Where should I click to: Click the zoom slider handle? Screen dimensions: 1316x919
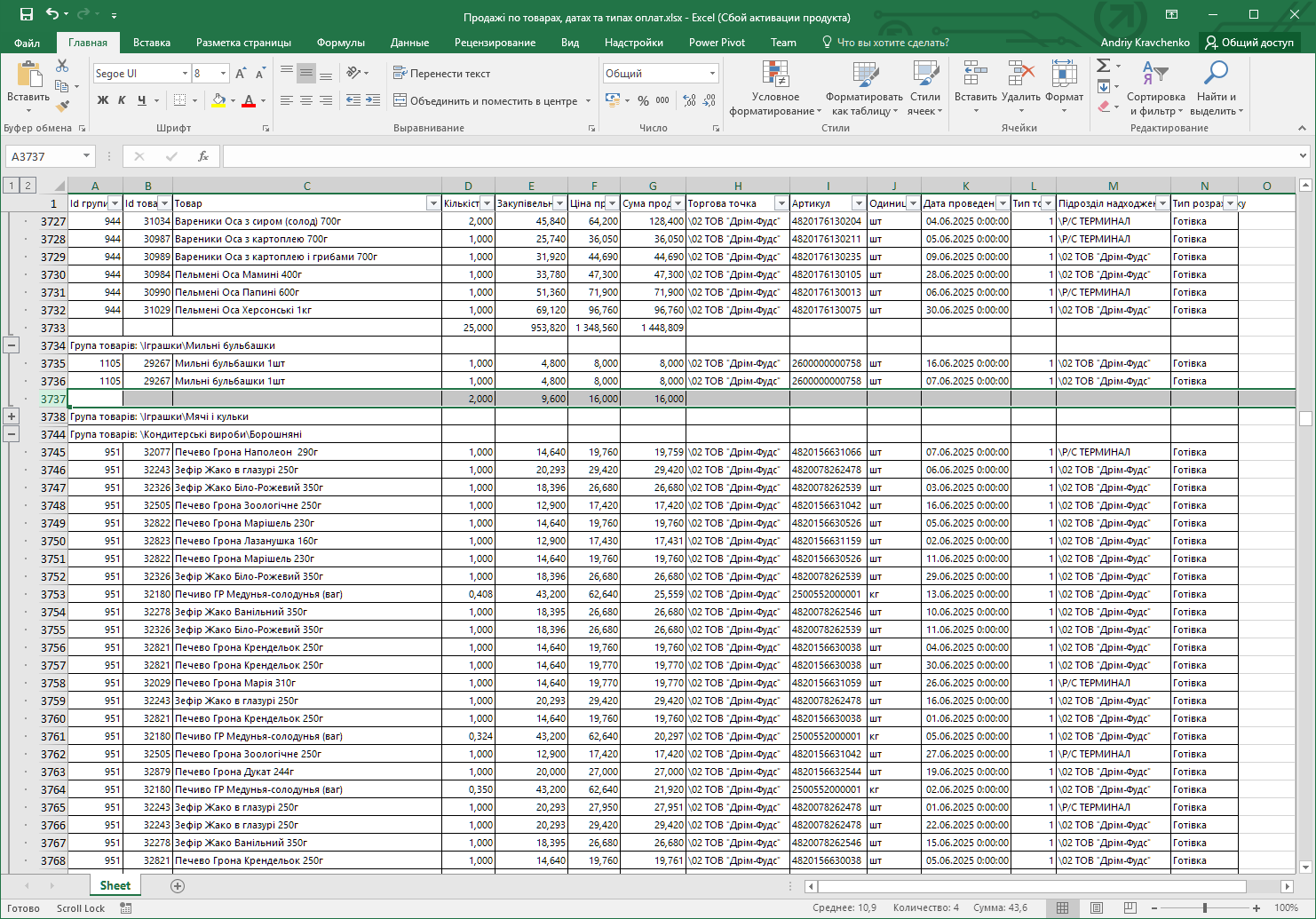tap(1205, 907)
